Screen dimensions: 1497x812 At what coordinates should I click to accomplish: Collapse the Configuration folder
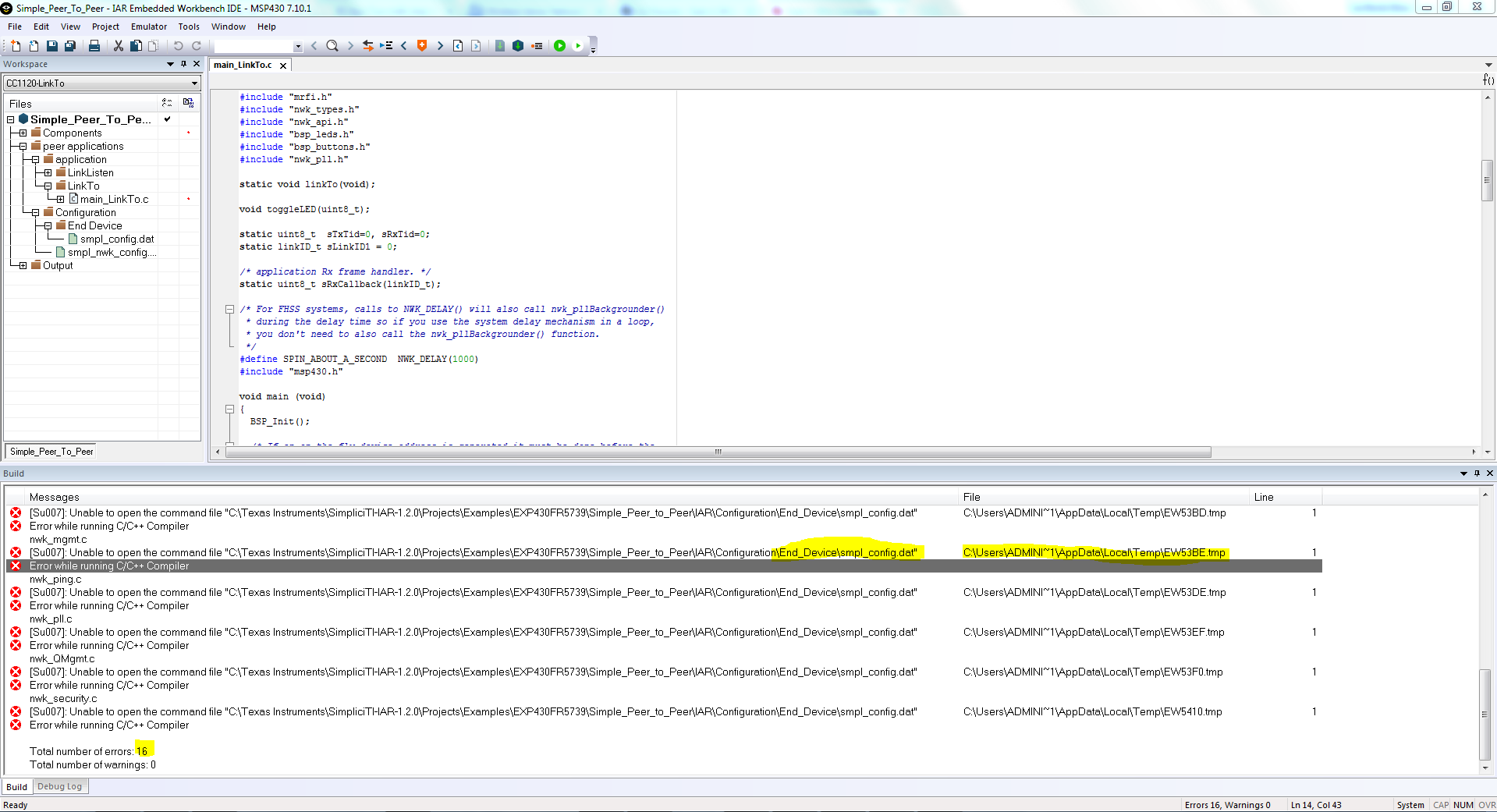36,213
